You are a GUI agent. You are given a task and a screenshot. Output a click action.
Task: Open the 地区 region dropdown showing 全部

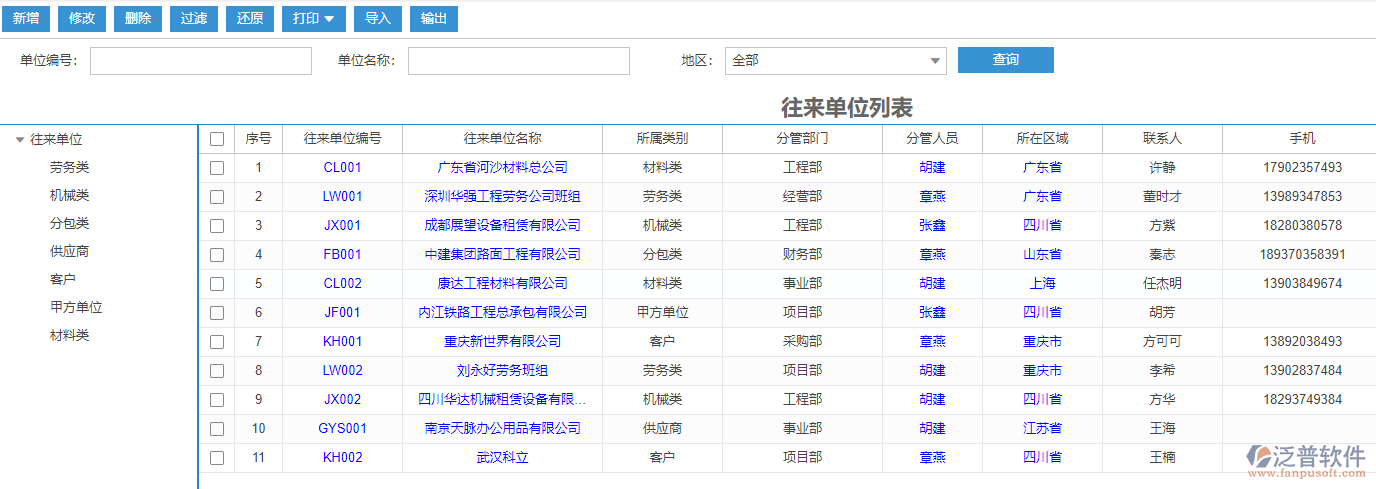(x=835, y=61)
